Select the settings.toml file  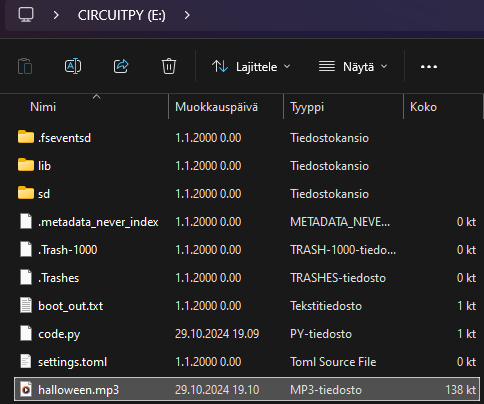point(247,362)
